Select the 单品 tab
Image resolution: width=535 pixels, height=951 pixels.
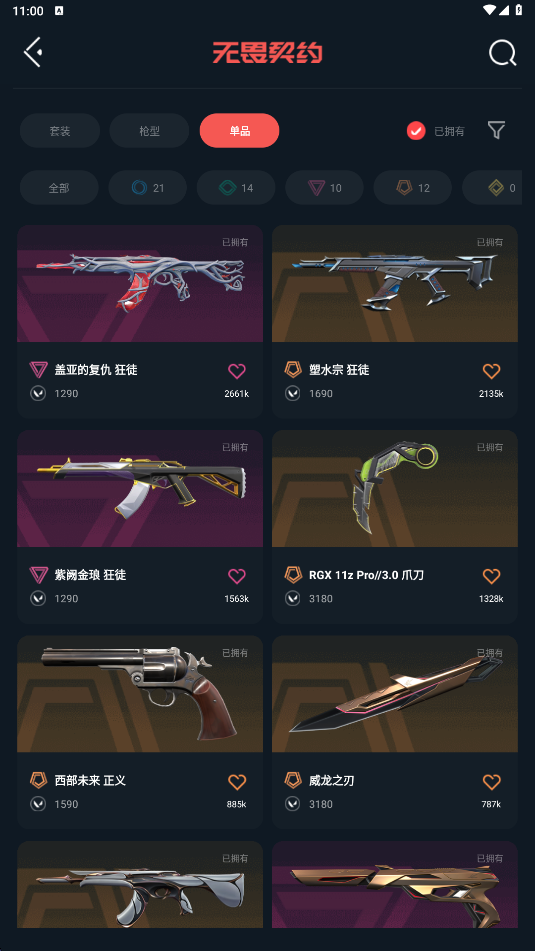pyautogui.click(x=240, y=130)
